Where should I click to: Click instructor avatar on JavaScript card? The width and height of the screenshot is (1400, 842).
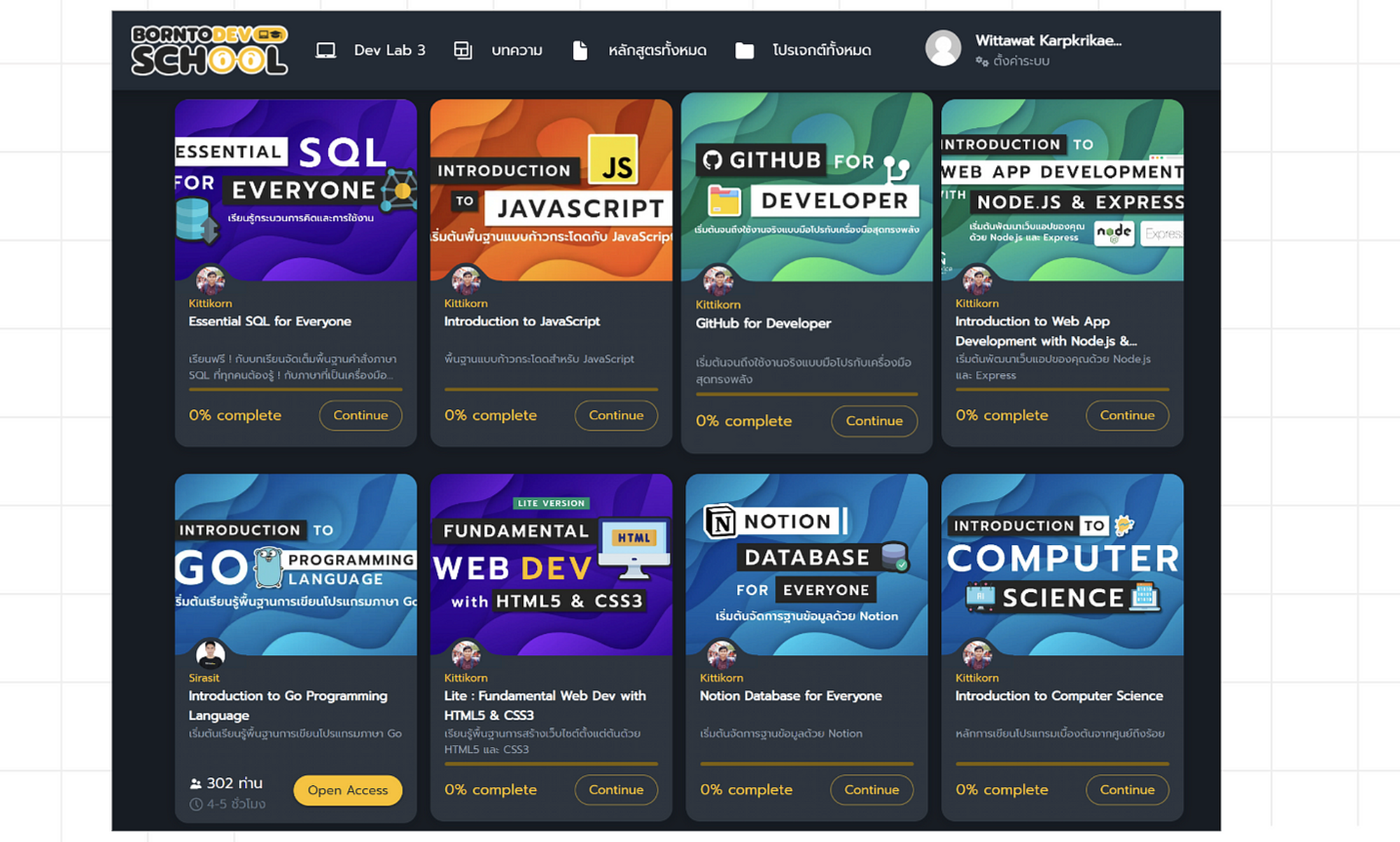click(465, 281)
